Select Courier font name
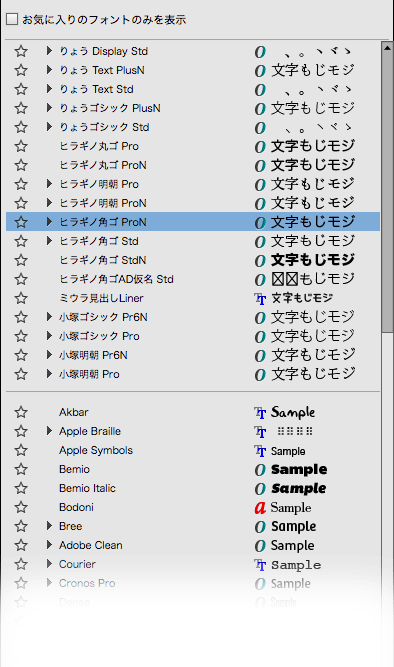Viewport: 394px width, 667px height. coord(77,564)
